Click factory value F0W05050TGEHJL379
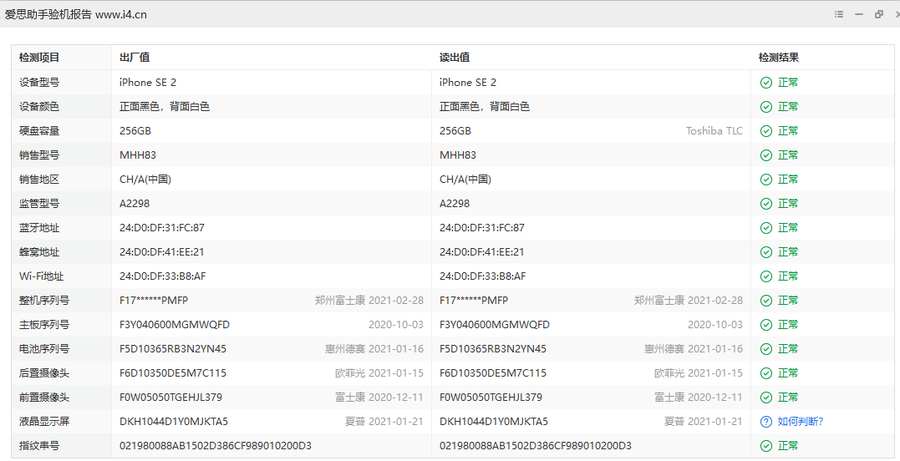This screenshot has height=461, width=900. tap(171, 397)
